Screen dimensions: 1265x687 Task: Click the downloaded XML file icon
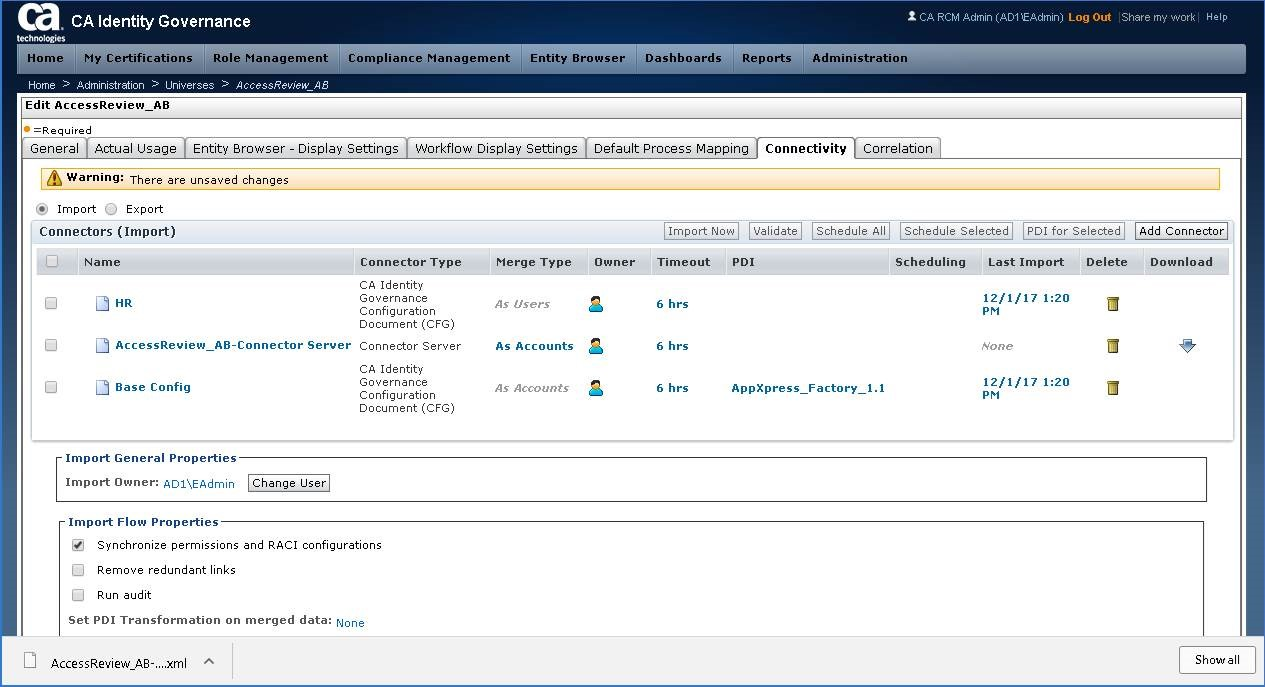31,661
